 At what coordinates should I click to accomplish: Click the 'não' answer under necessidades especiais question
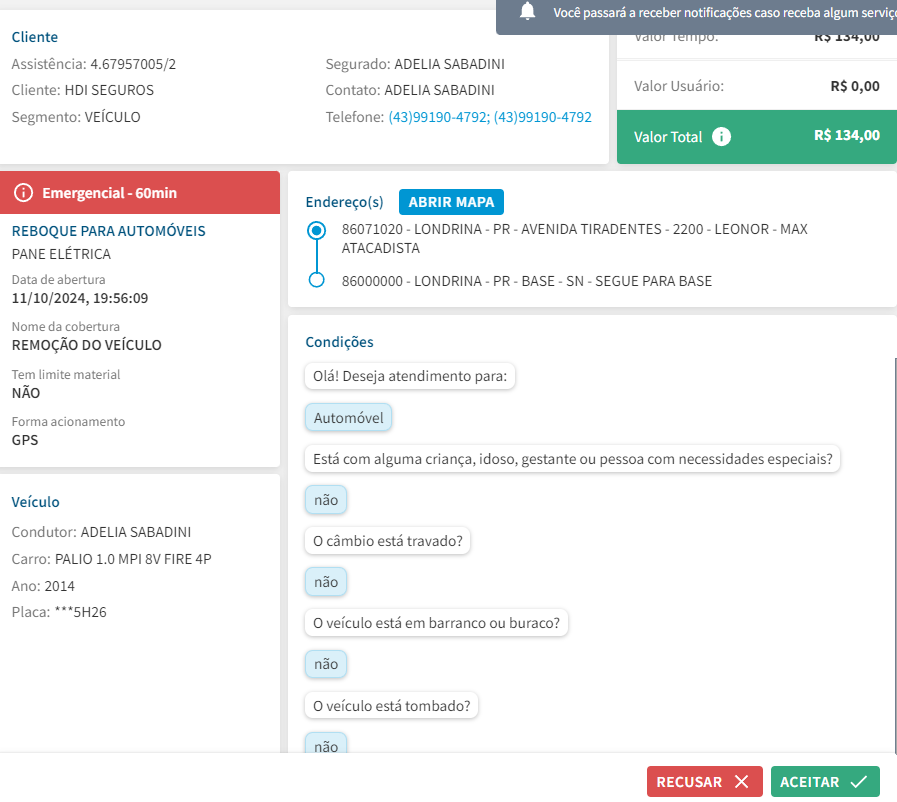[326, 500]
